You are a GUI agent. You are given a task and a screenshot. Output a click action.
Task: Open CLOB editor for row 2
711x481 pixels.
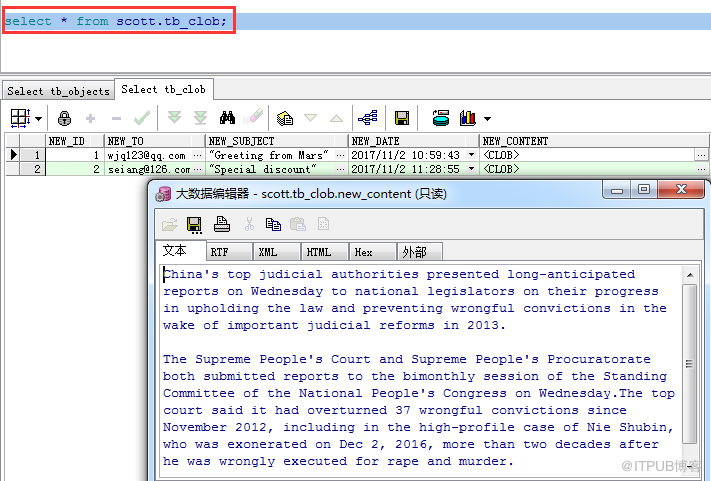(x=701, y=169)
